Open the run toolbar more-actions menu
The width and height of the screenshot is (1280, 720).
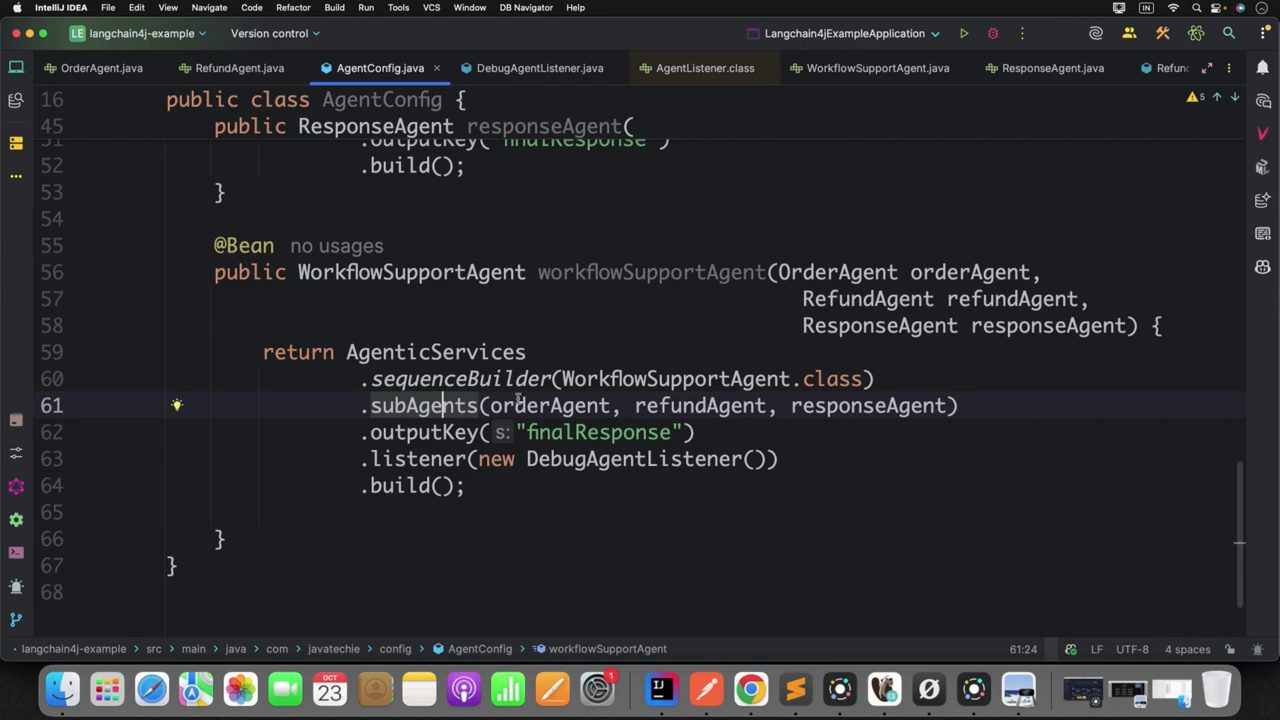click(1022, 33)
